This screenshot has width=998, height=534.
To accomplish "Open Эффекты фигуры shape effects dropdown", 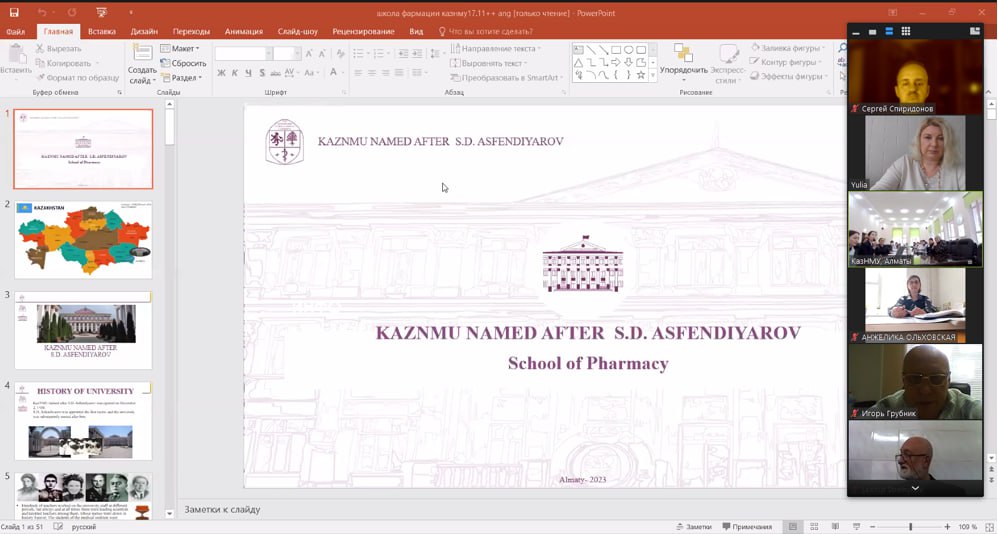I will coord(788,76).
